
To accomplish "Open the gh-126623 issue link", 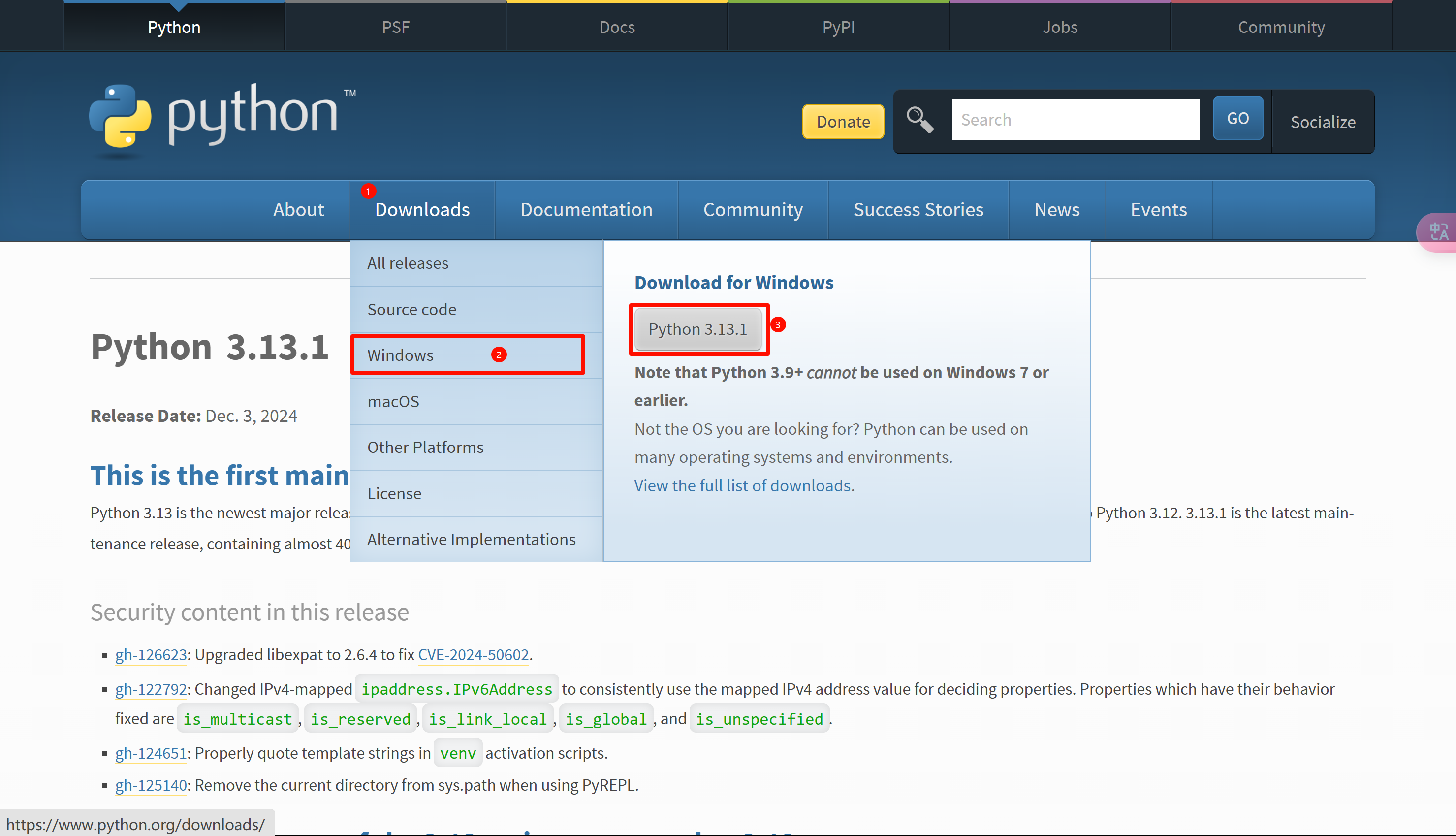I will coord(151,654).
